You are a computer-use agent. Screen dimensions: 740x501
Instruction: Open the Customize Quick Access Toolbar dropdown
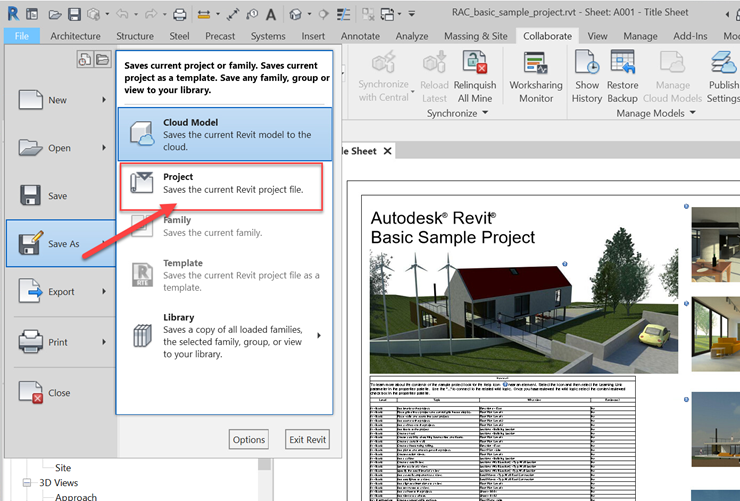412,14
